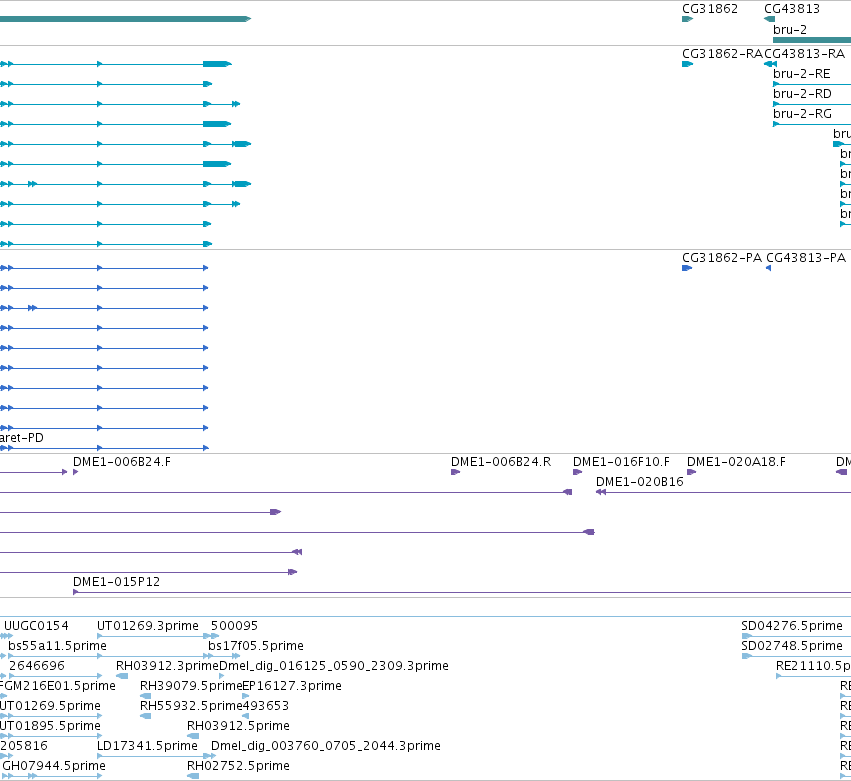Select the RH03912.3prime EST label
Screen dimensions: 851x781
click(167, 666)
